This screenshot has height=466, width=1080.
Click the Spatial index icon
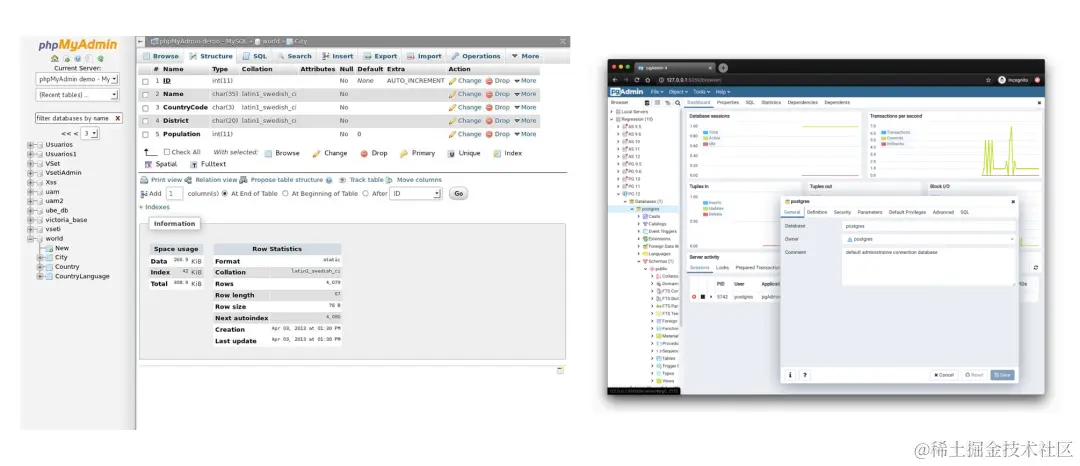(x=149, y=165)
